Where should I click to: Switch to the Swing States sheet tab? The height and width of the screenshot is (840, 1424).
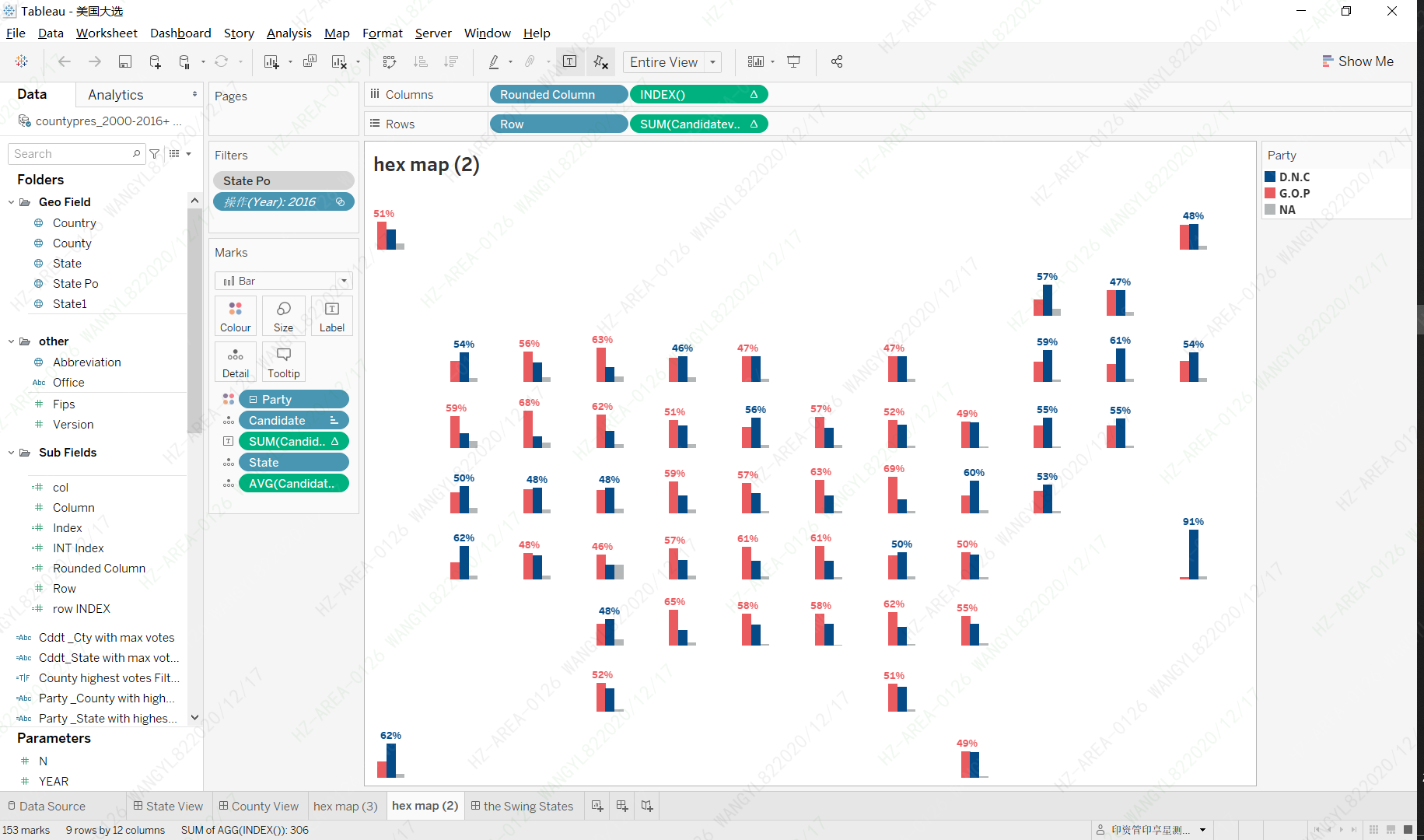tap(521, 806)
